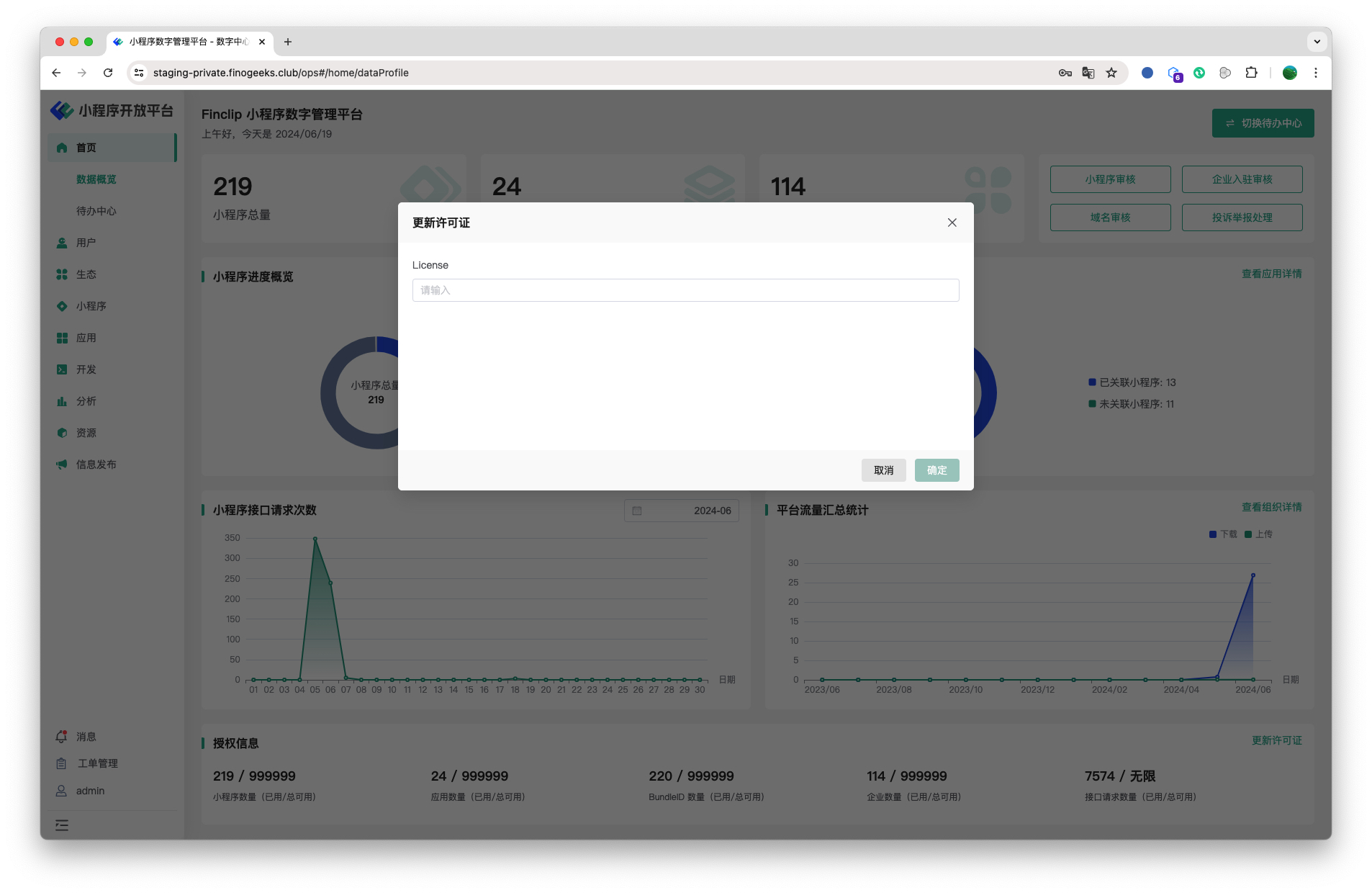The image size is (1372, 893).
Task: Open 消息 bell notification icon
Action: (62, 736)
